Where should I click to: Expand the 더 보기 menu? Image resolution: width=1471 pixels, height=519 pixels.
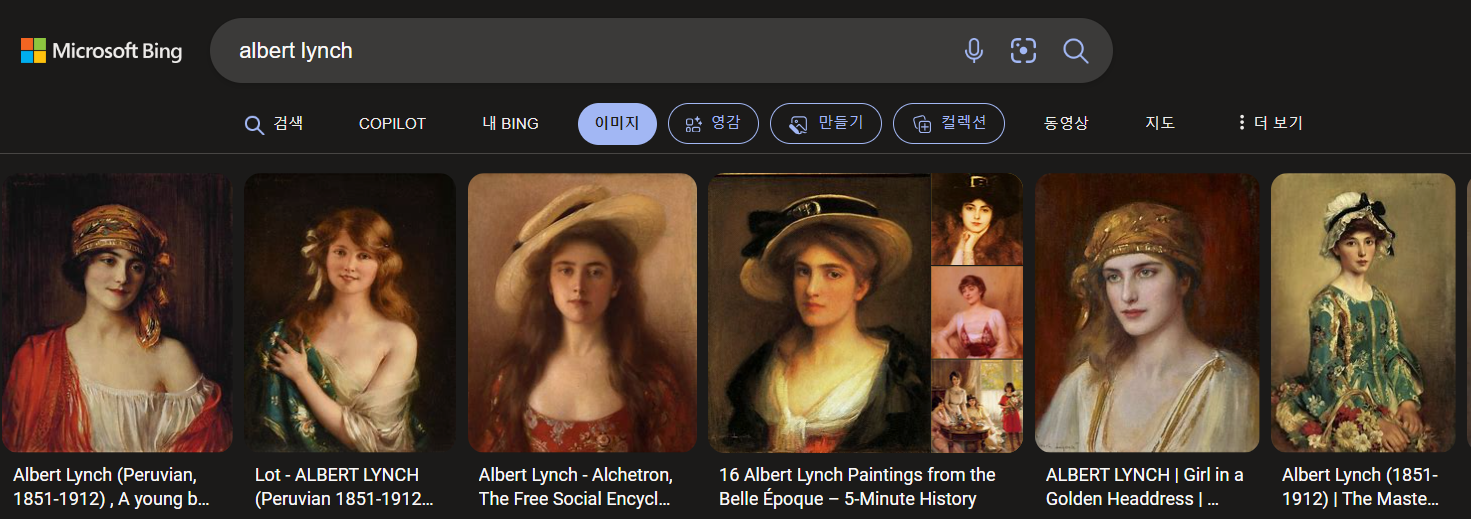pos(1269,124)
